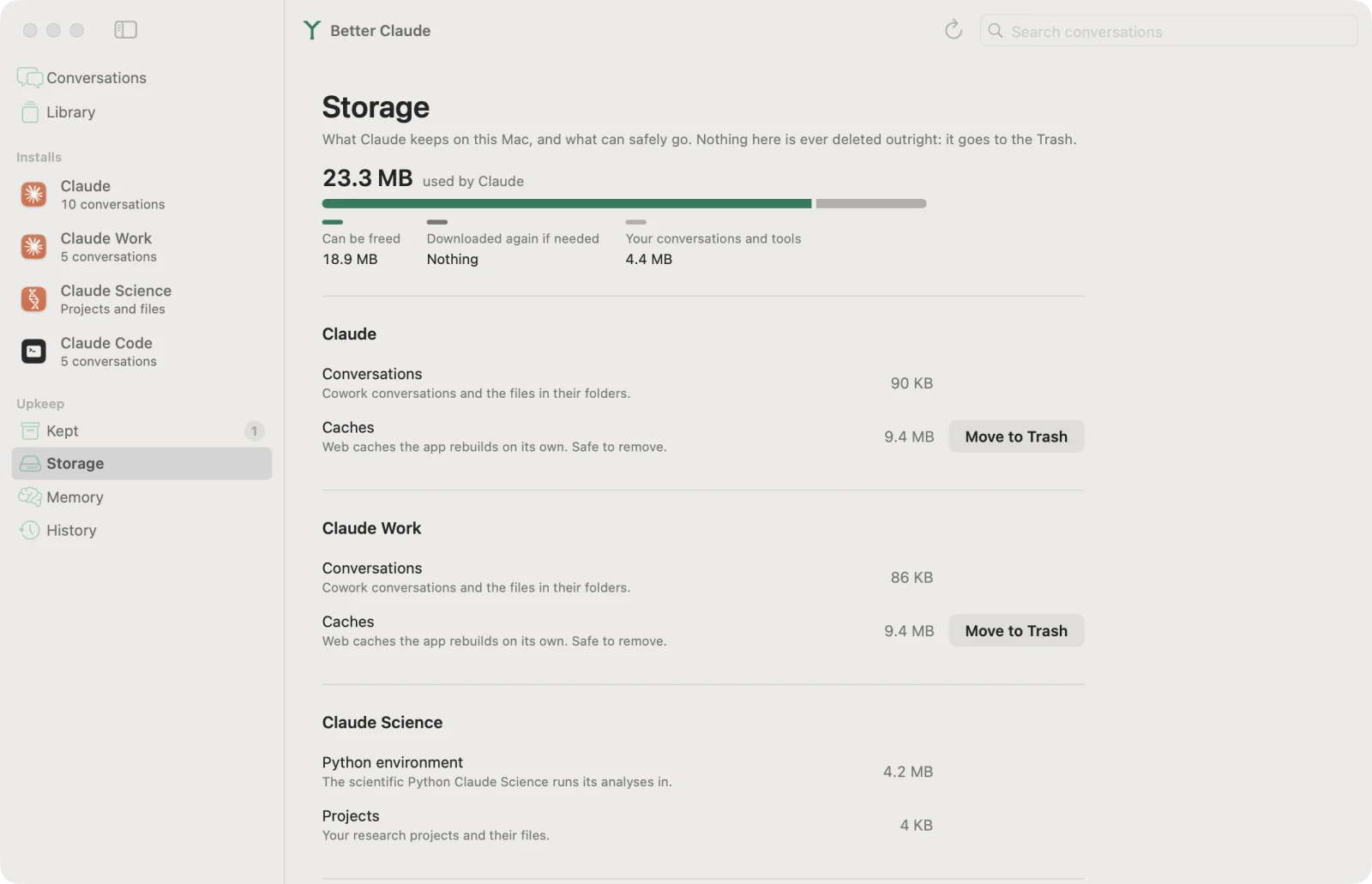
Task: Select Claude with 10 conversations
Action: coord(141,195)
